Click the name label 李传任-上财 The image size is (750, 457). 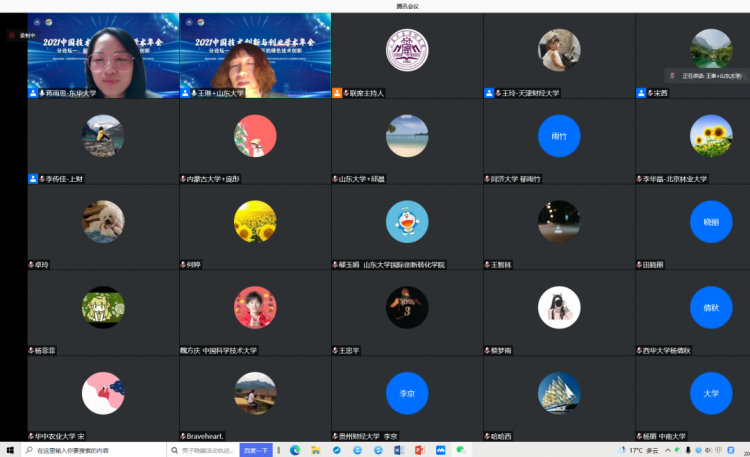point(65,179)
